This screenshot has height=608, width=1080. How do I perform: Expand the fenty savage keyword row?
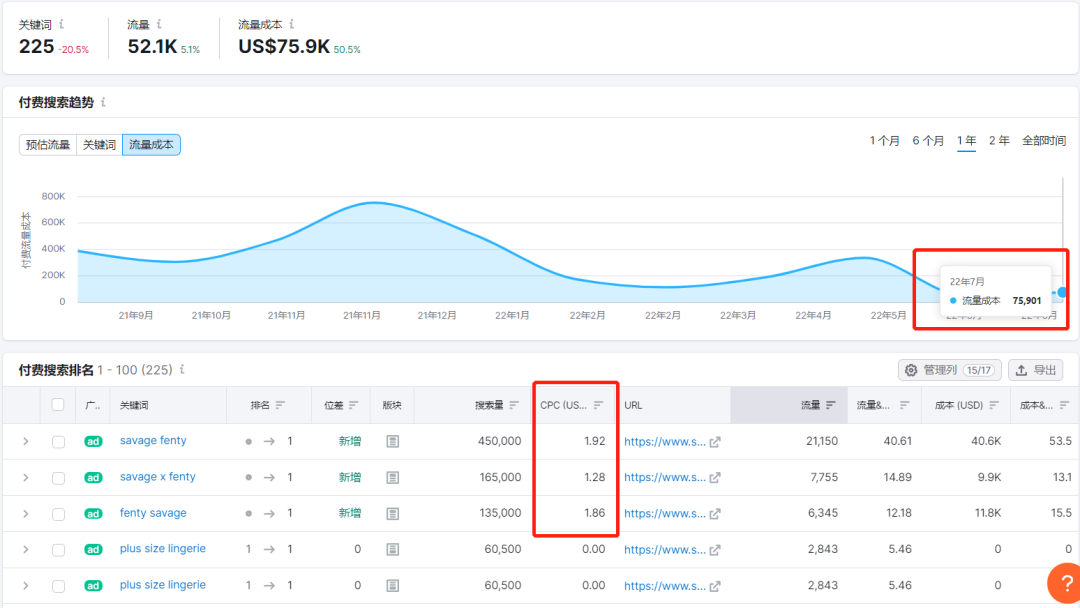click(26, 513)
